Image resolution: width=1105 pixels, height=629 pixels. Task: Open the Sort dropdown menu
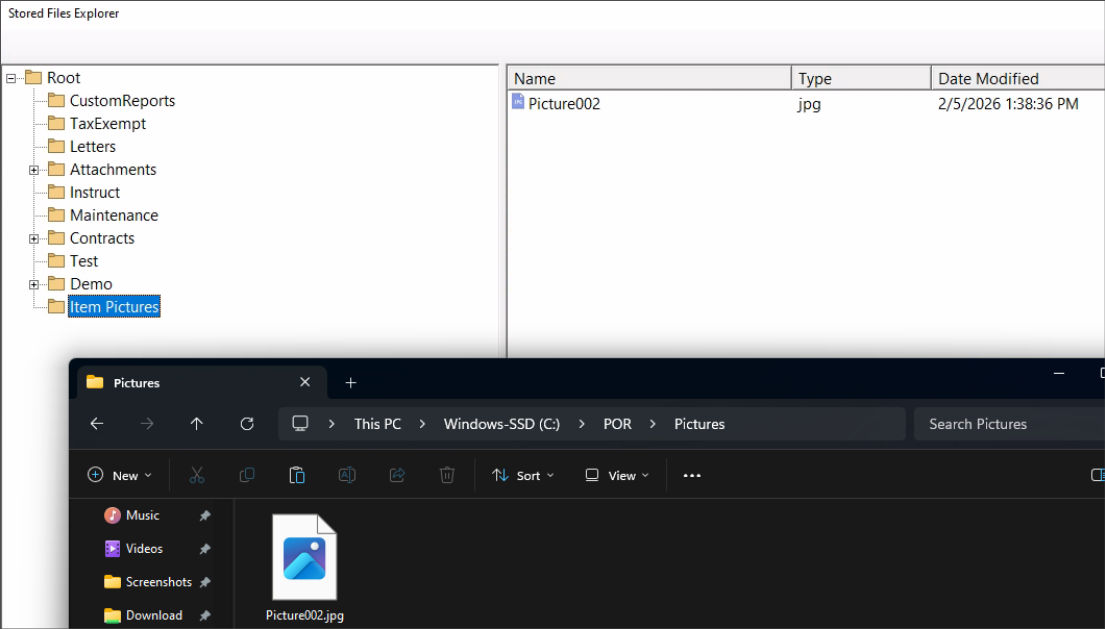point(523,476)
